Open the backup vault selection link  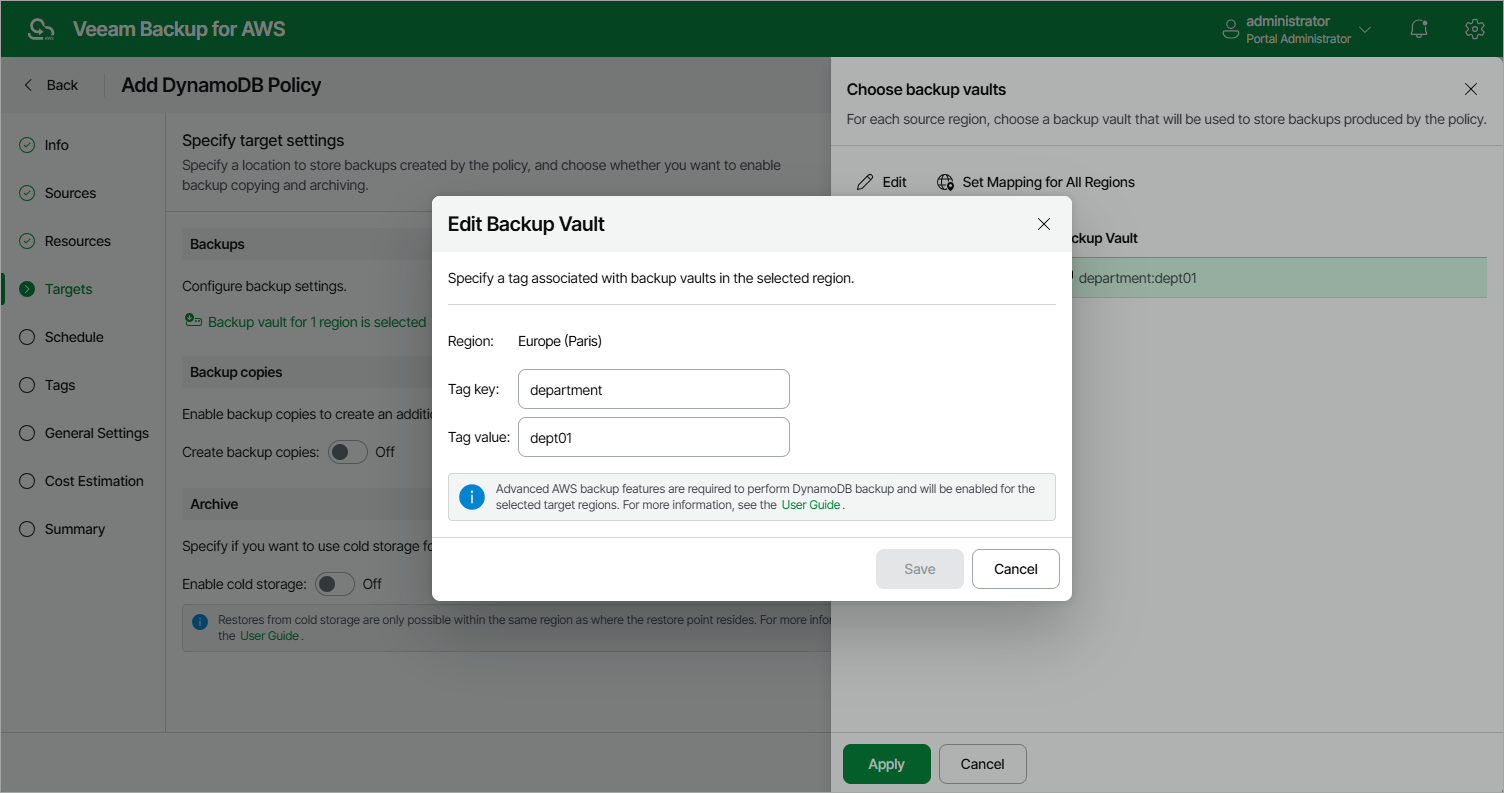click(x=317, y=322)
